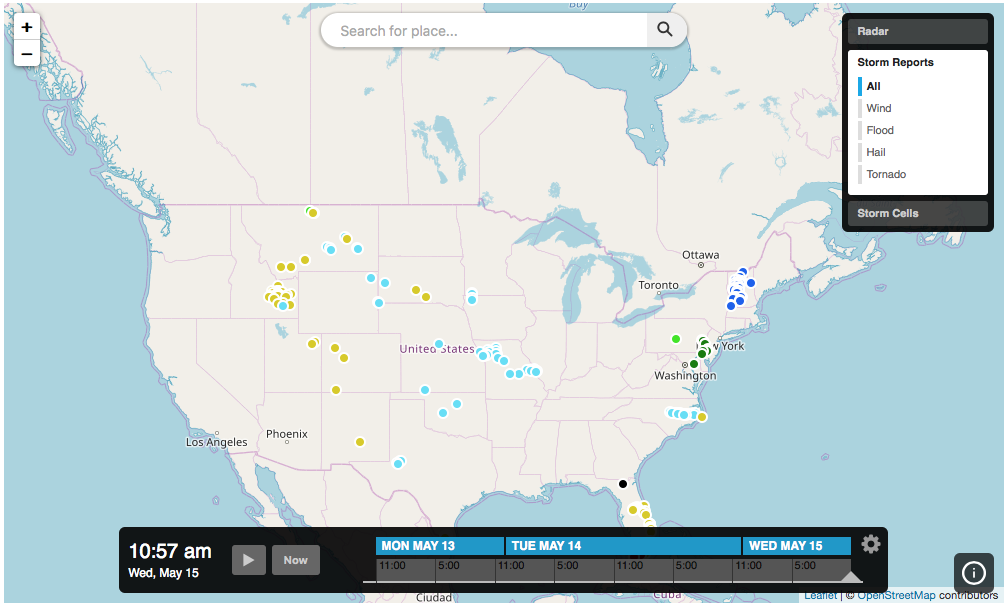Switch to the MON MAY 13 timeline tab
The height and width of the screenshot is (608, 1007).
(438, 546)
